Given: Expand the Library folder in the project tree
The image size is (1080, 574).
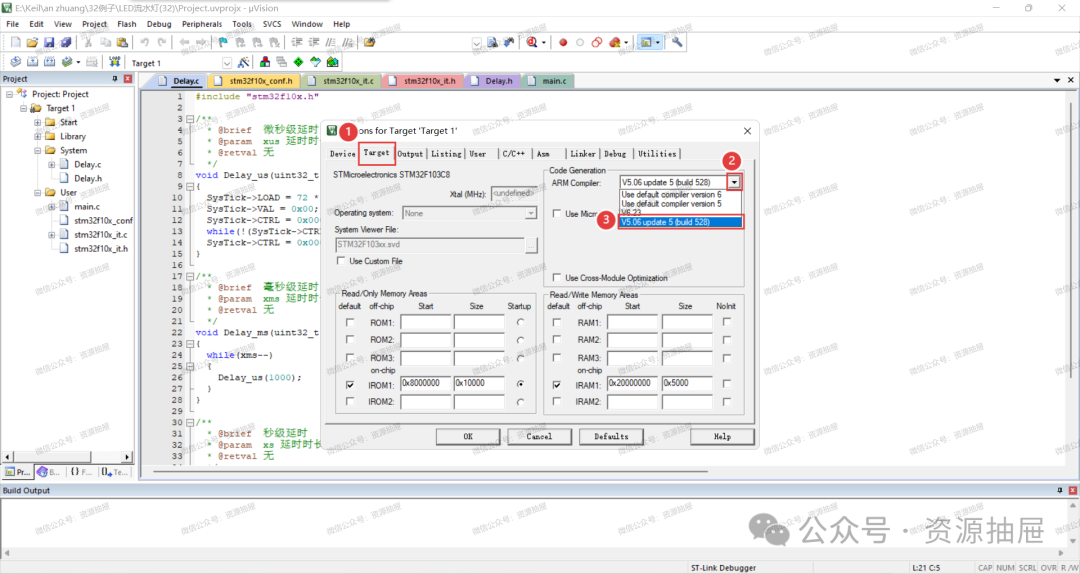Looking at the screenshot, I should tap(38, 136).
